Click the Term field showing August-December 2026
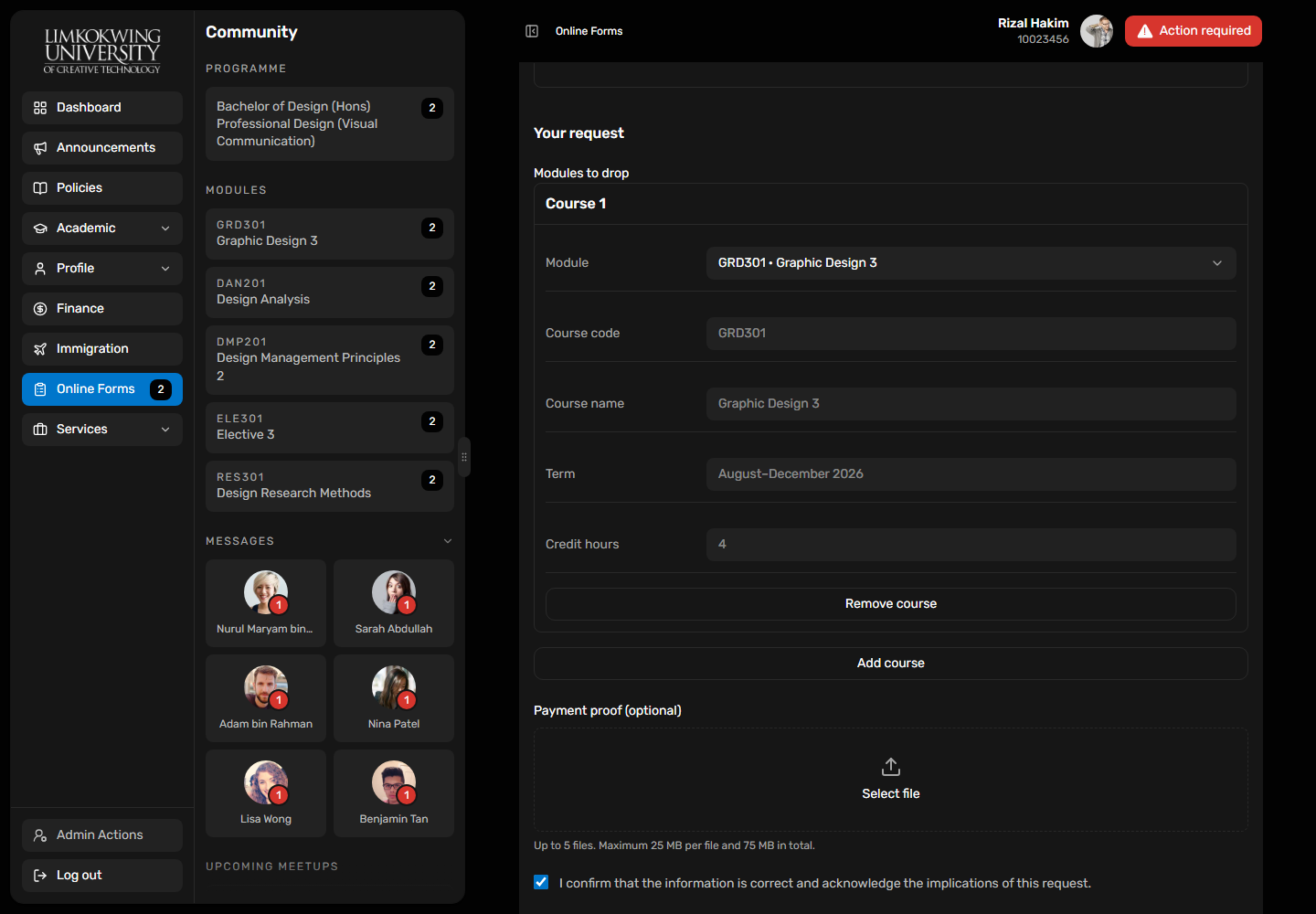This screenshot has width=1316, height=914. point(971,474)
